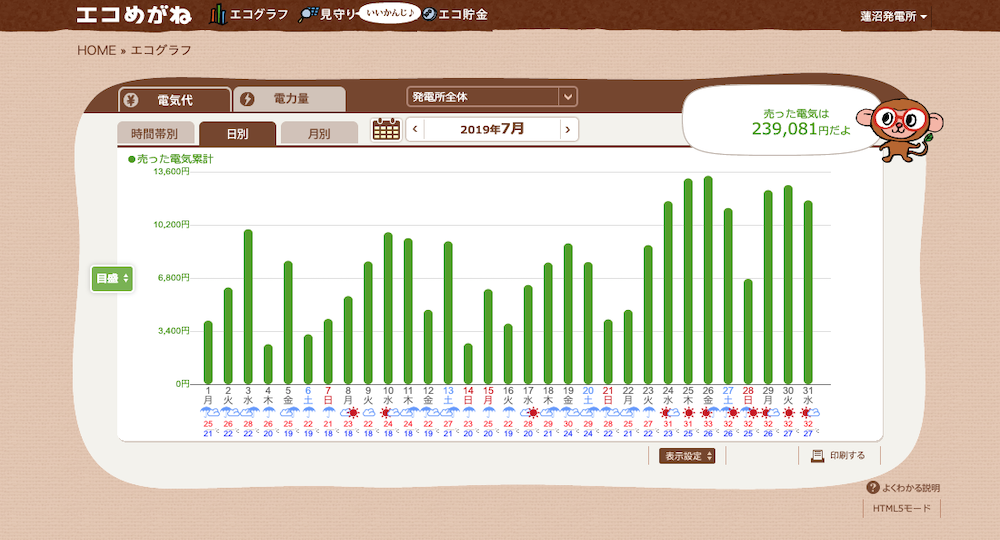Click the 13,600円 axis label

(172, 171)
